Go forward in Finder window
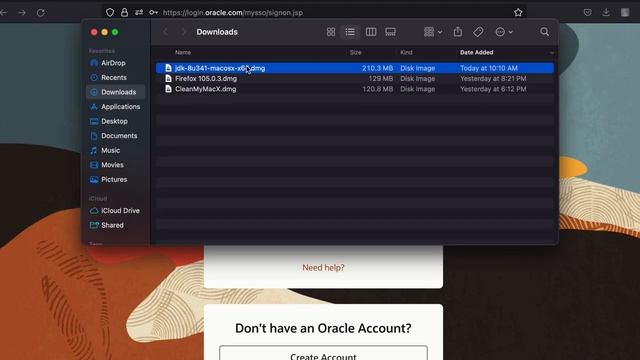This screenshot has height=360, width=640. click(184, 32)
